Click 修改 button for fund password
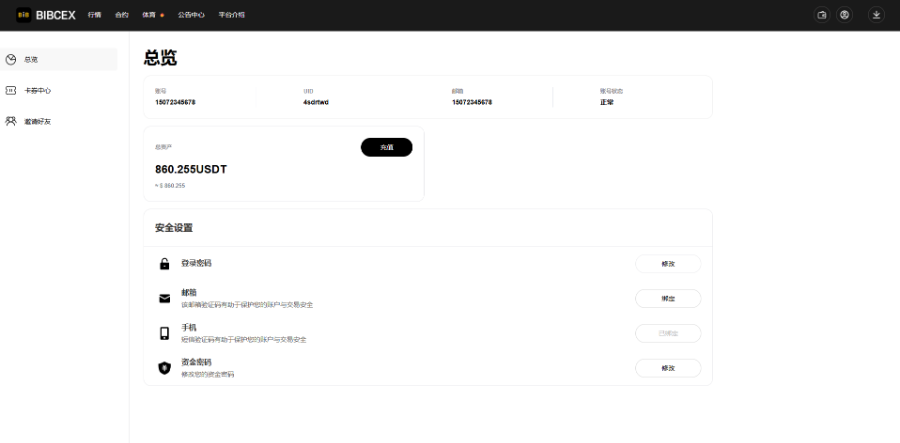The height and width of the screenshot is (443, 900). [668, 368]
